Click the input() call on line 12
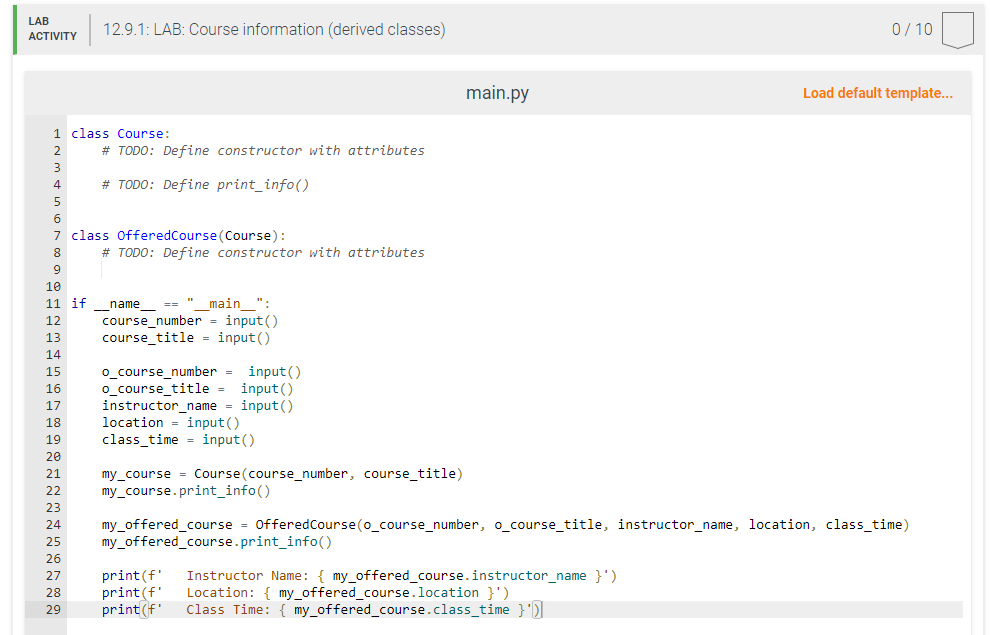 pos(254,320)
